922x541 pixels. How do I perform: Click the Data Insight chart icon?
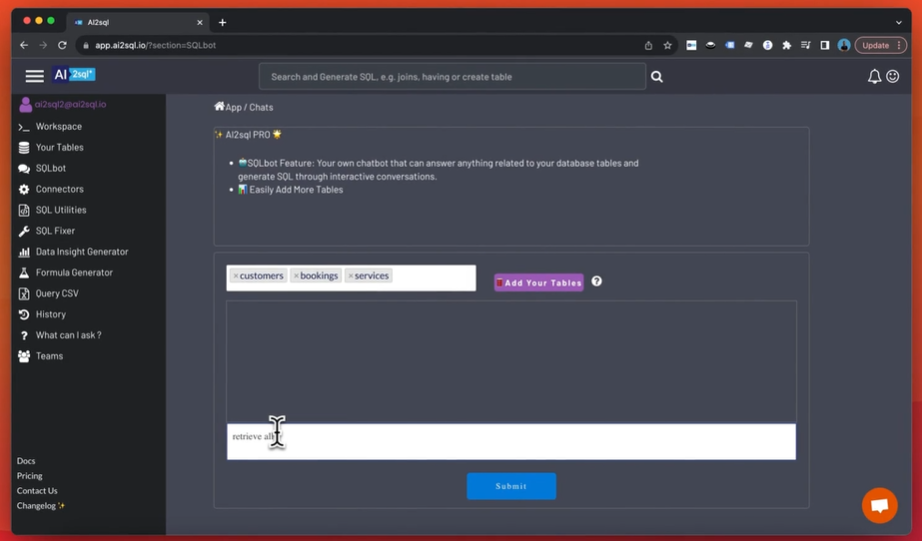tap(24, 252)
